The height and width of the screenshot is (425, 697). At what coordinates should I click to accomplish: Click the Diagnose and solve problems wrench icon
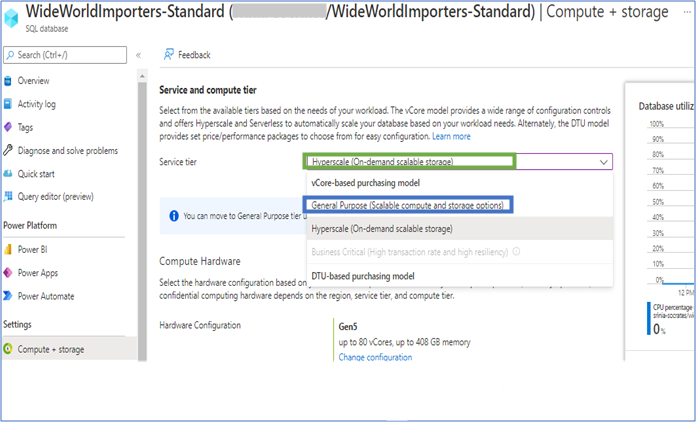coord(8,150)
